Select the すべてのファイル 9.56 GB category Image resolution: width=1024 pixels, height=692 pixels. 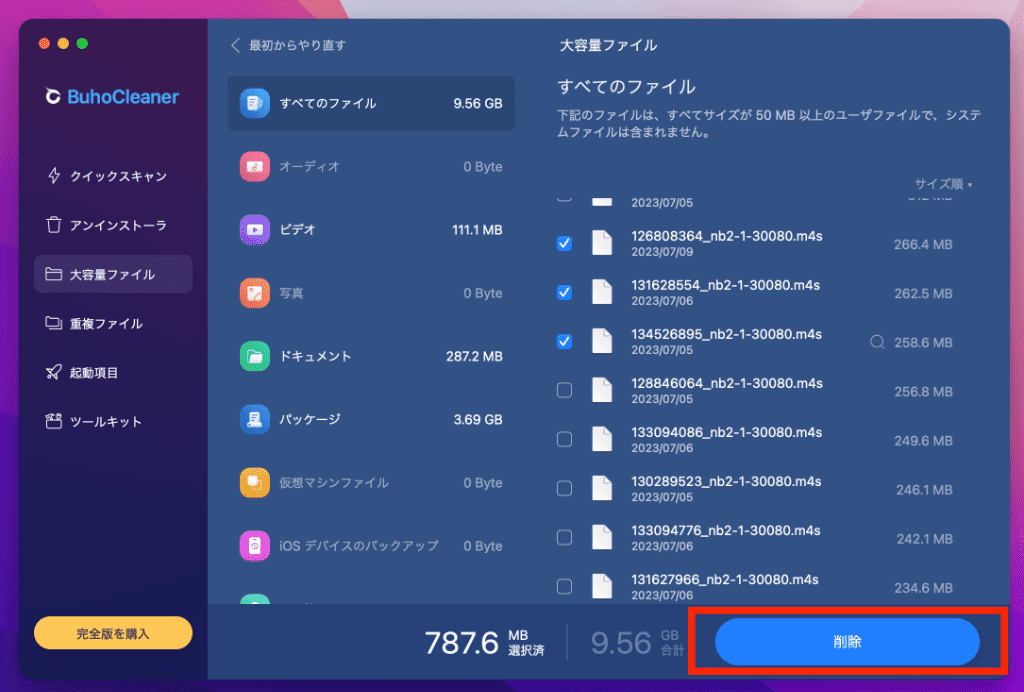(371, 103)
